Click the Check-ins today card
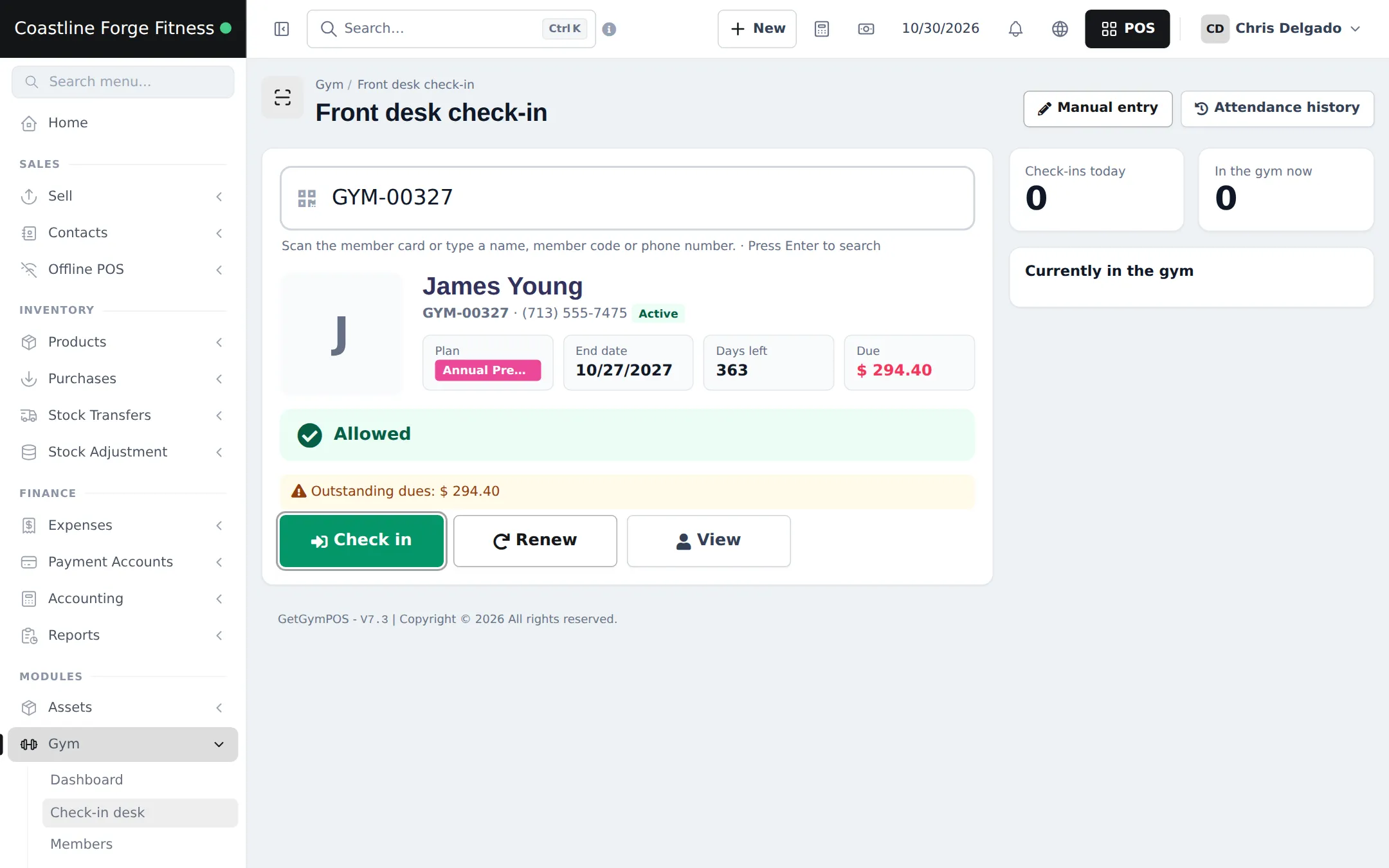This screenshot has width=1389, height=868. click(1096, 190)
